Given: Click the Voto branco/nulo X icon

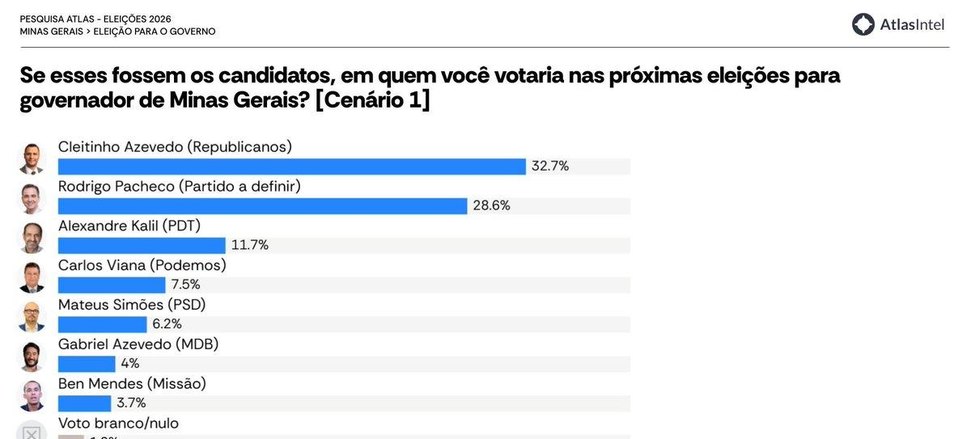Looking at the screenshot, I should [x=33, y=432].
